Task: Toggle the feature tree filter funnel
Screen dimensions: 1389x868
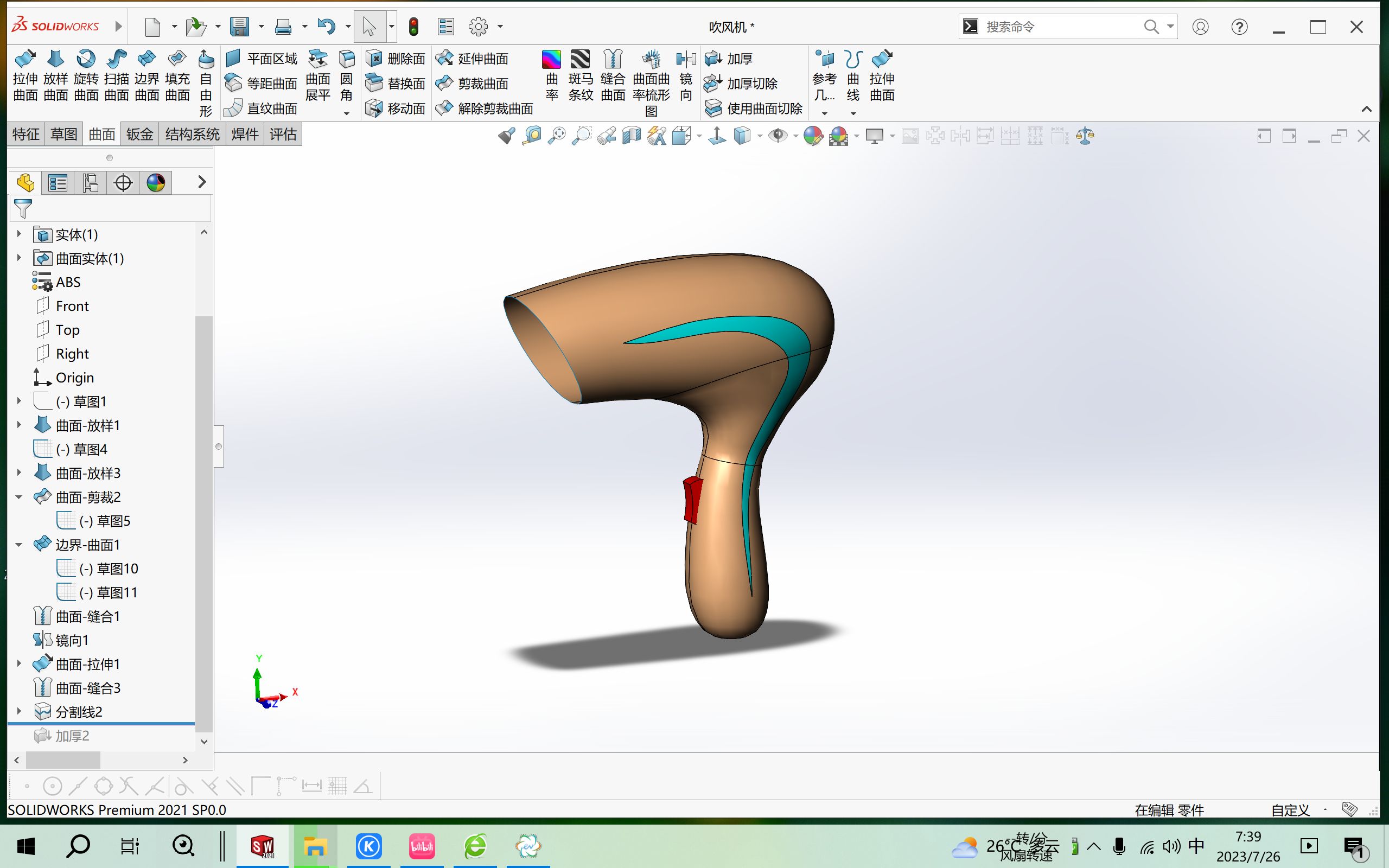Action: click(x=23, y=208)
